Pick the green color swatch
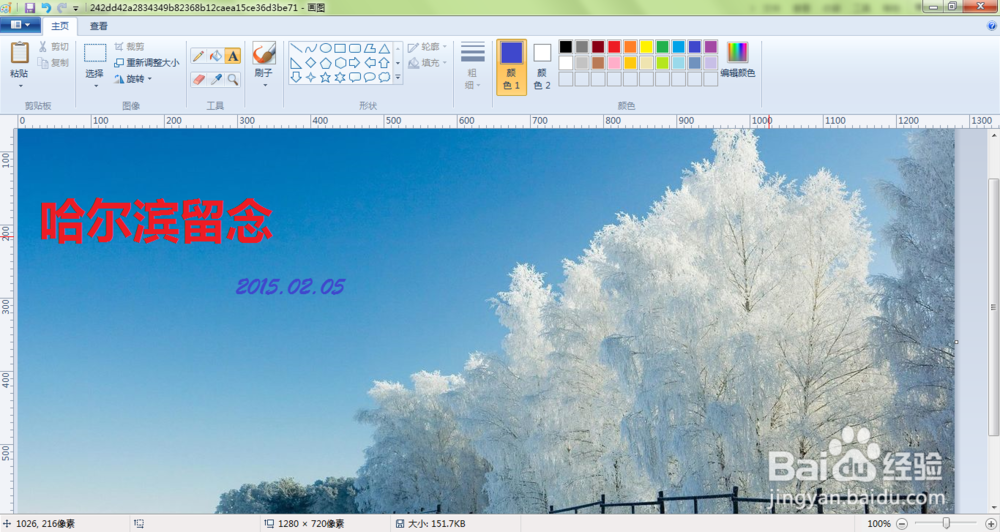The image size is (1000, 532). [663, 47]
